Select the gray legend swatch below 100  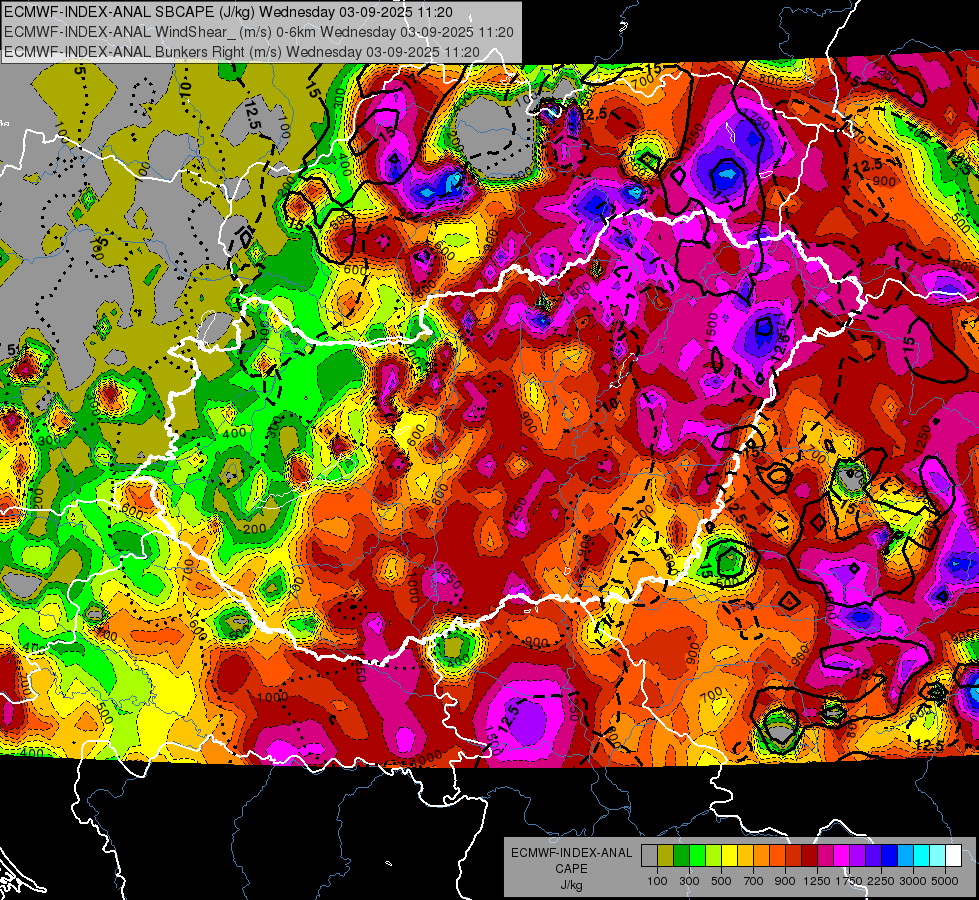tap(649, 855)
